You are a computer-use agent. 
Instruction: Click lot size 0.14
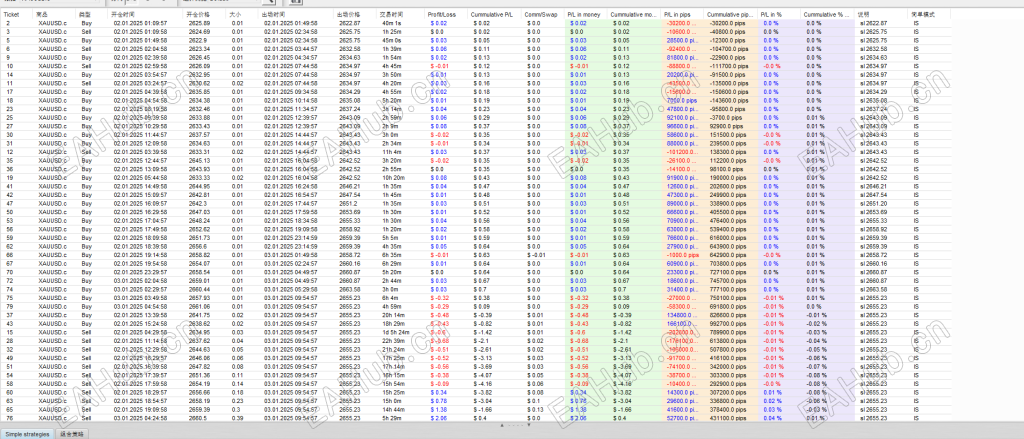click(x=236, y=383)
